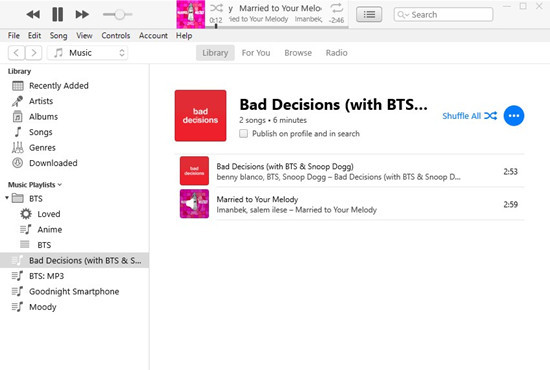Open the Help menu
Viewport: 550px width, 370px height.
point(184,35)
